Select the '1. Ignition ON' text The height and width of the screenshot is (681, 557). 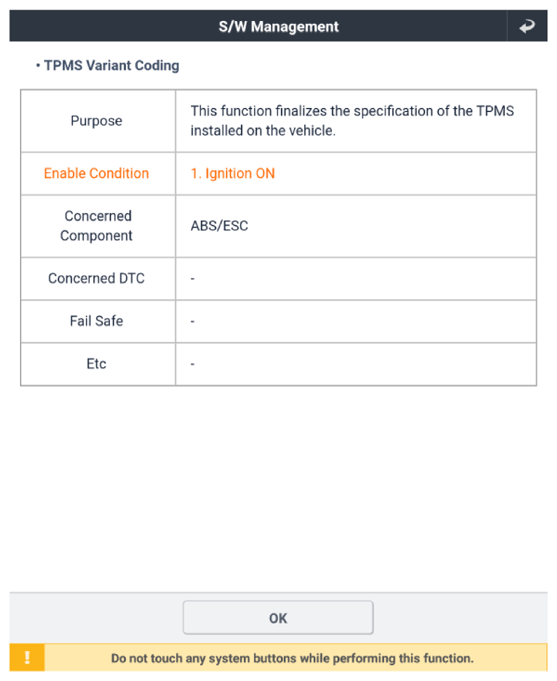tap(233, 173)
